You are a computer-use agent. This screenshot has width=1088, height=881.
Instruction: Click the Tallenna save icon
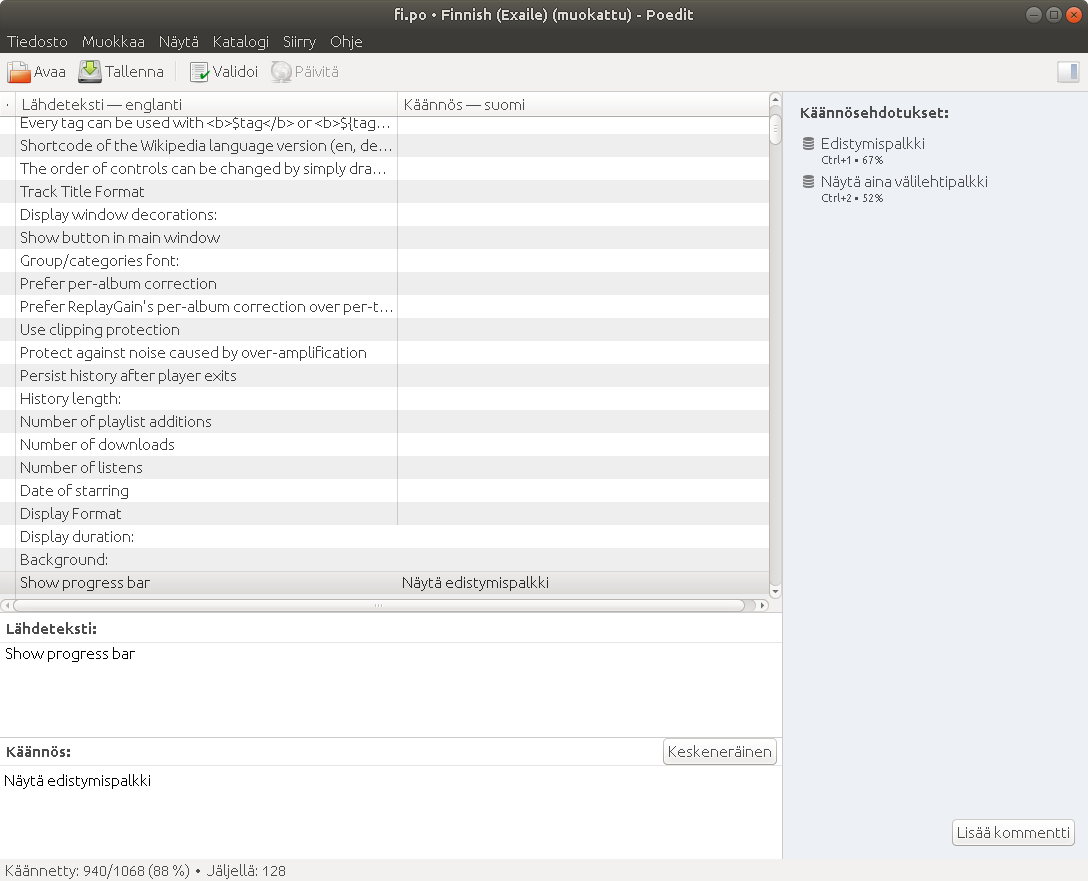[90, 72]
